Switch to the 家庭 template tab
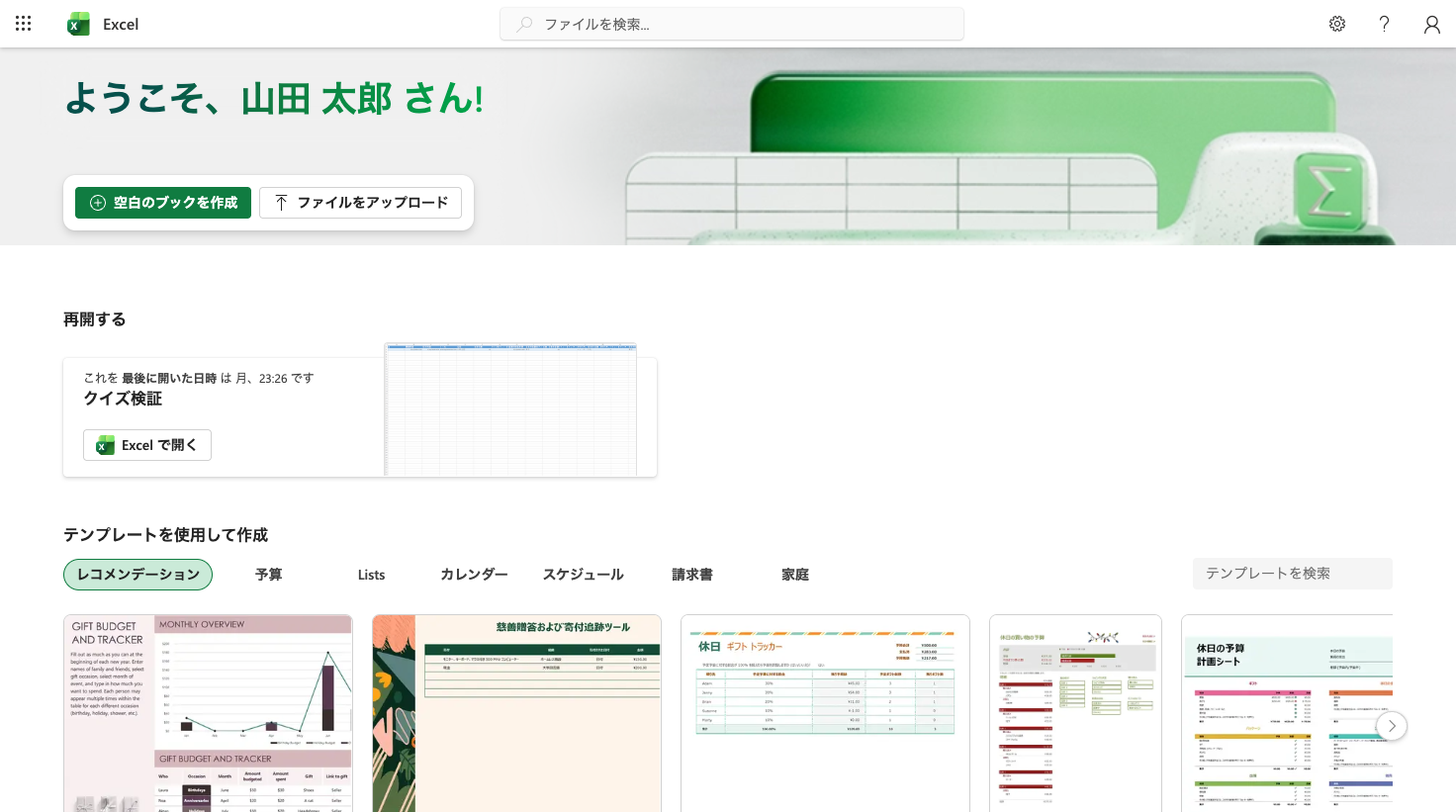The height and width of the screenshot is (812, 1456). (x=794, y=575)
